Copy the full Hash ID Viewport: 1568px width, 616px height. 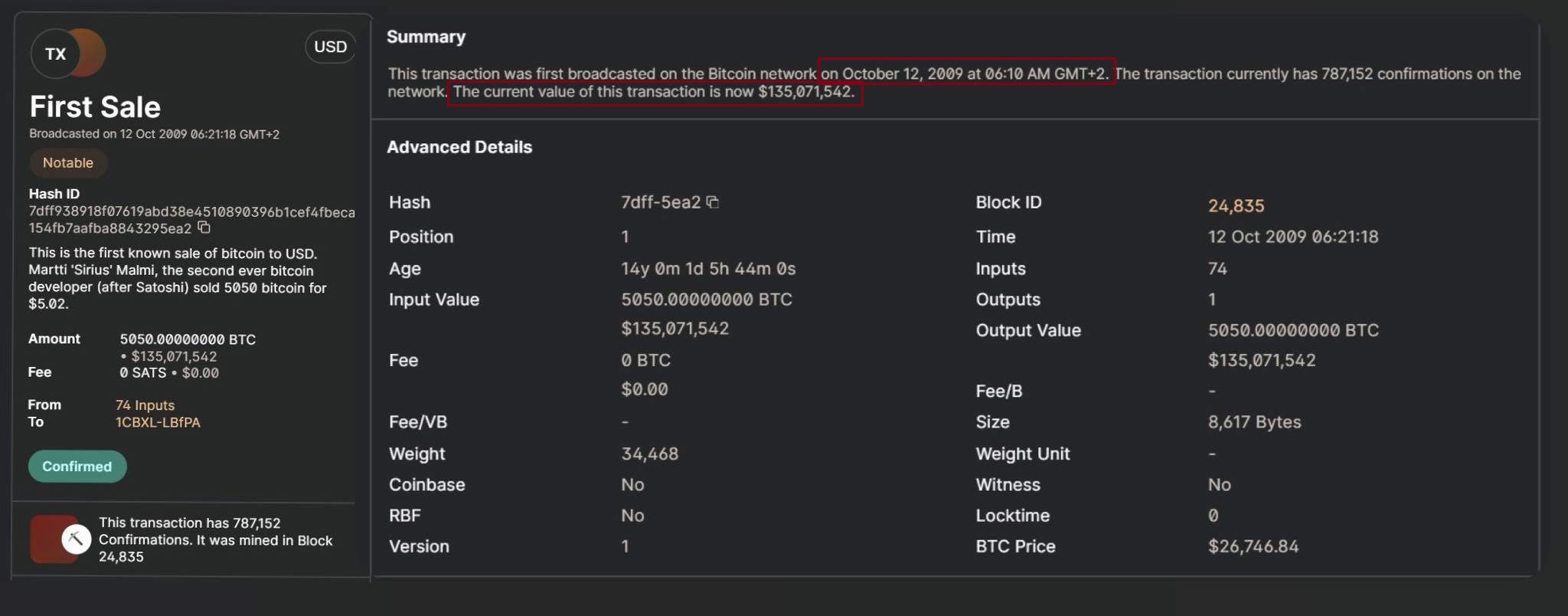(204, 228)
